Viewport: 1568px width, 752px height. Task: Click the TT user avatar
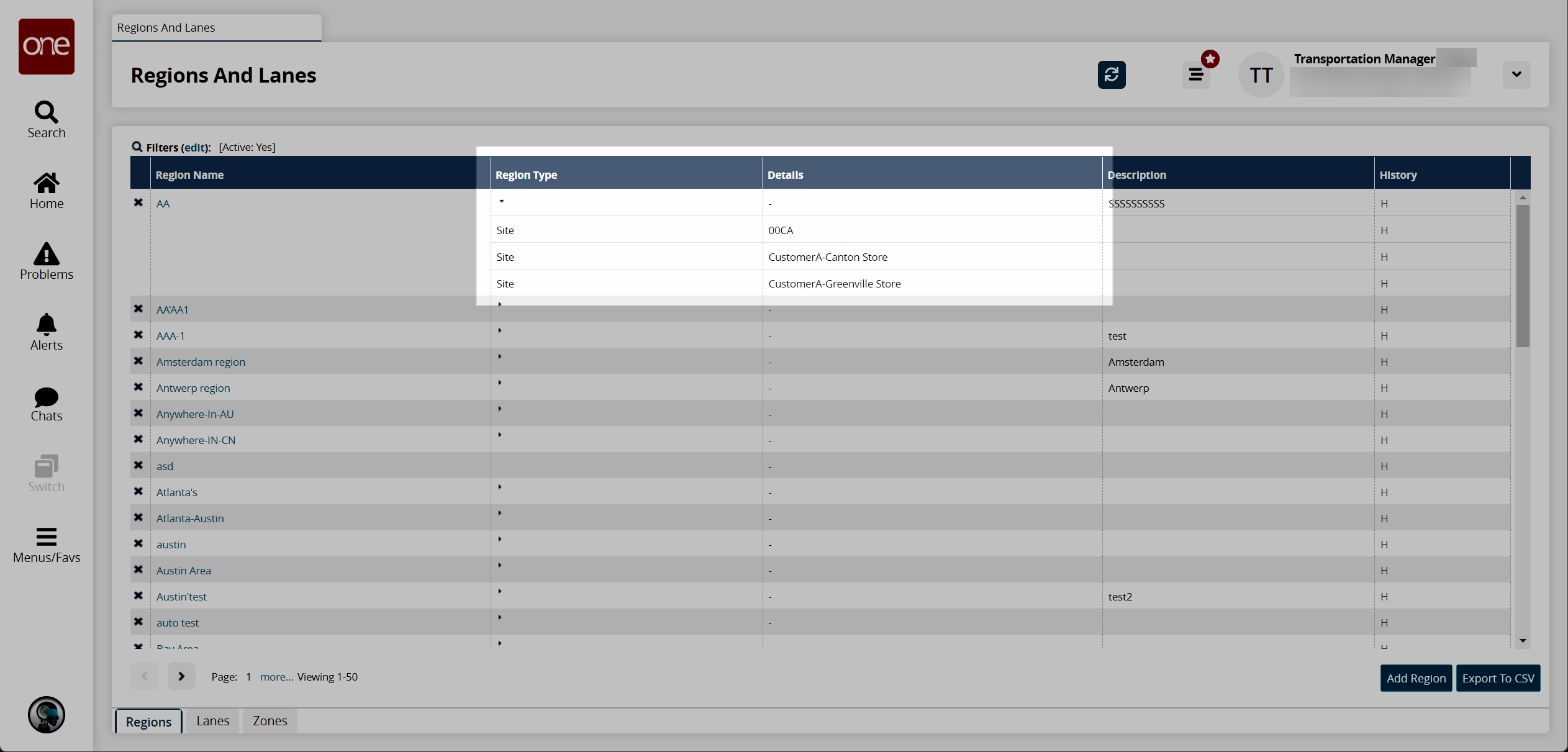(x=1261, y=75)
